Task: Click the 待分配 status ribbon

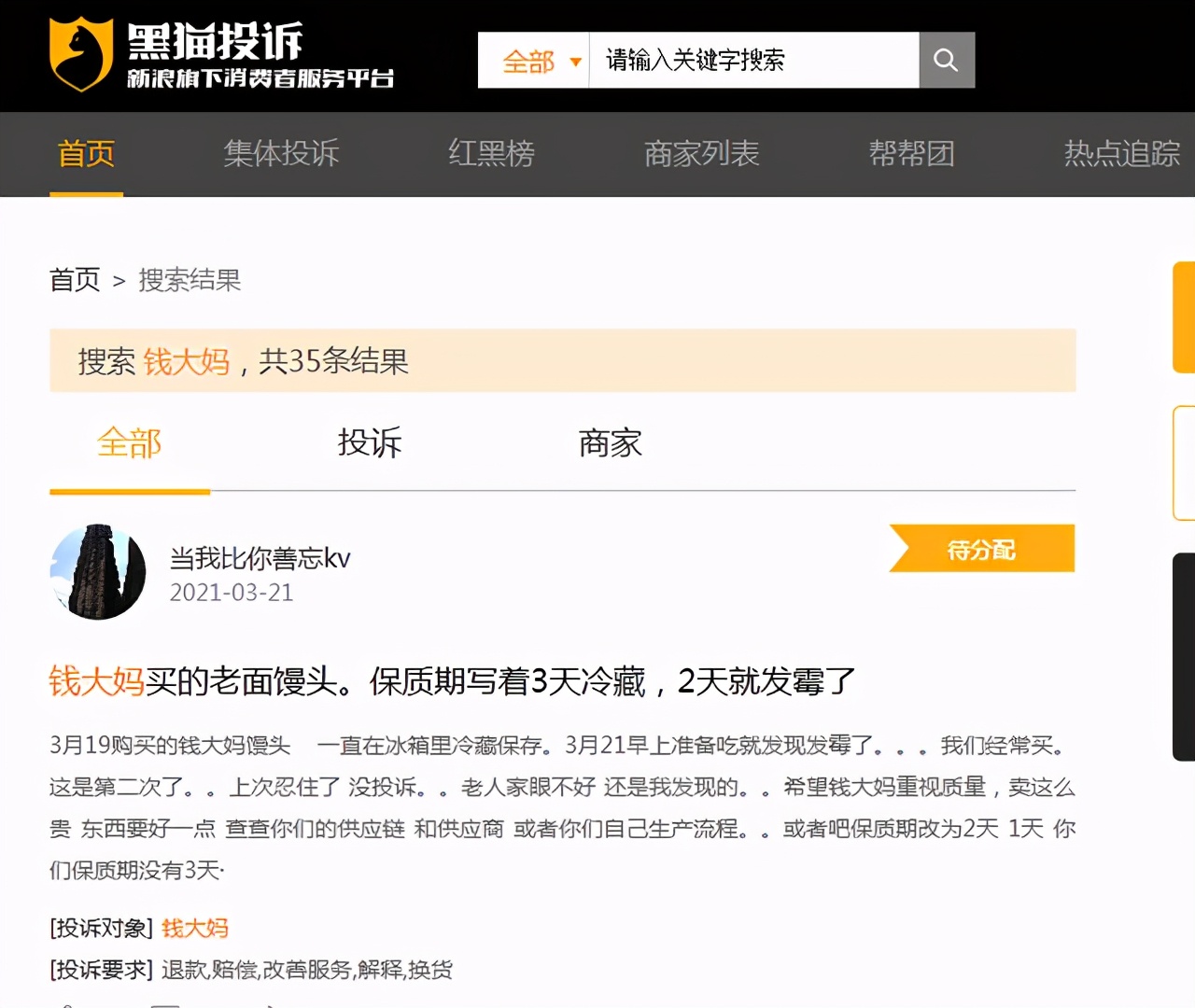Action: click(x=980, y=550)
